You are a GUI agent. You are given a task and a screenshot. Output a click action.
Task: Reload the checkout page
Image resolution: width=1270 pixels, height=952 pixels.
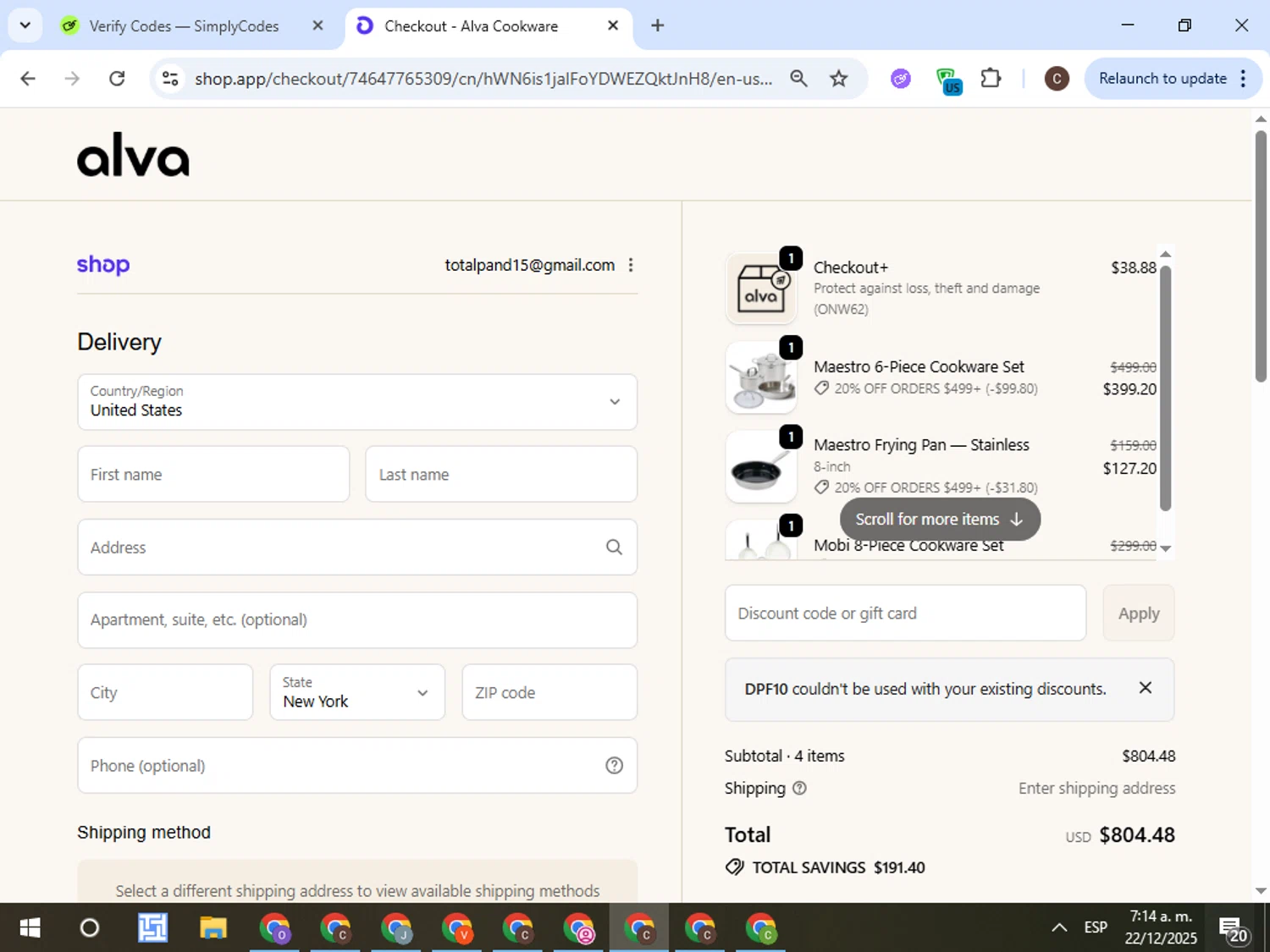pyautogui.click(x=117, y=79)
